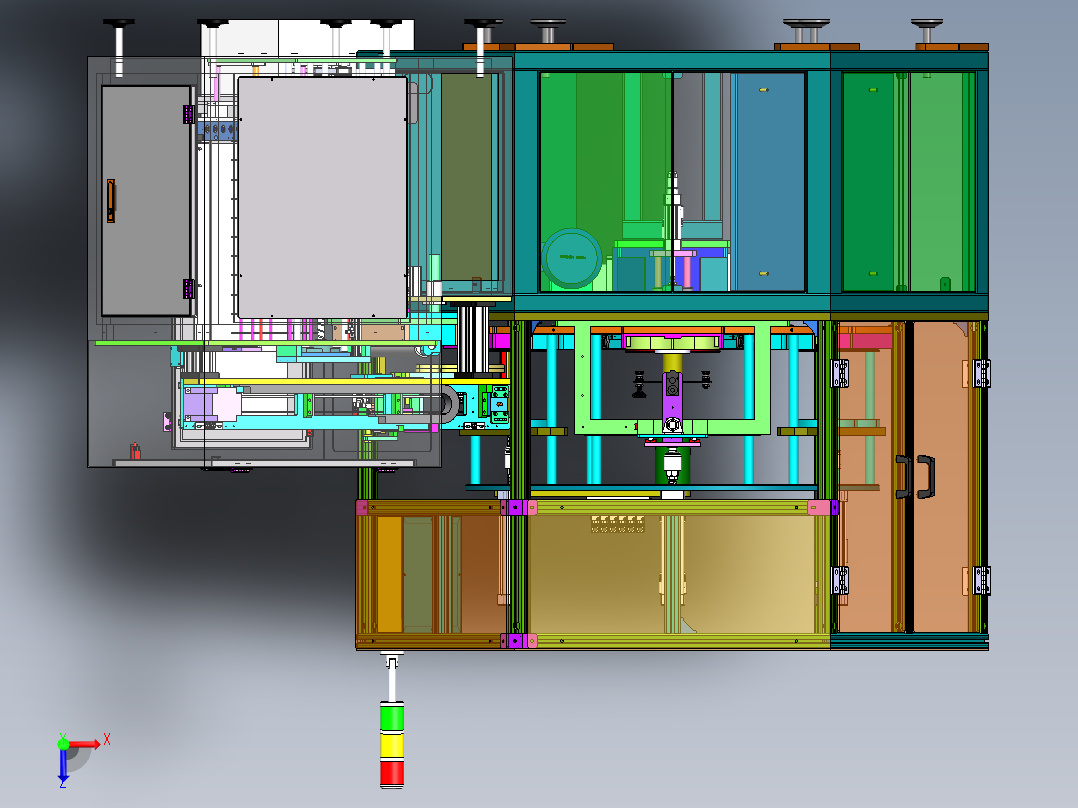This screenshot has height=808, width=1078.
Task: Click the red X axis arrow of the triad
Action: [85, 744]
